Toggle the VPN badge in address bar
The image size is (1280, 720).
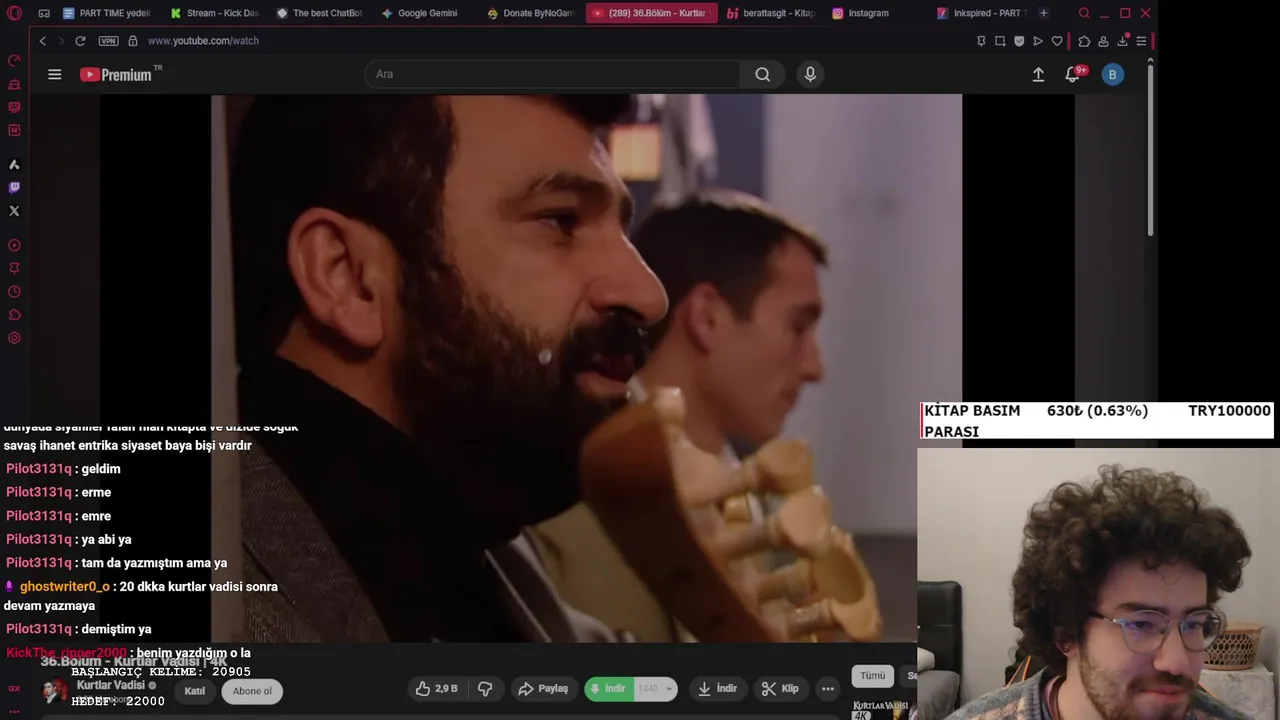coord(108,41)
